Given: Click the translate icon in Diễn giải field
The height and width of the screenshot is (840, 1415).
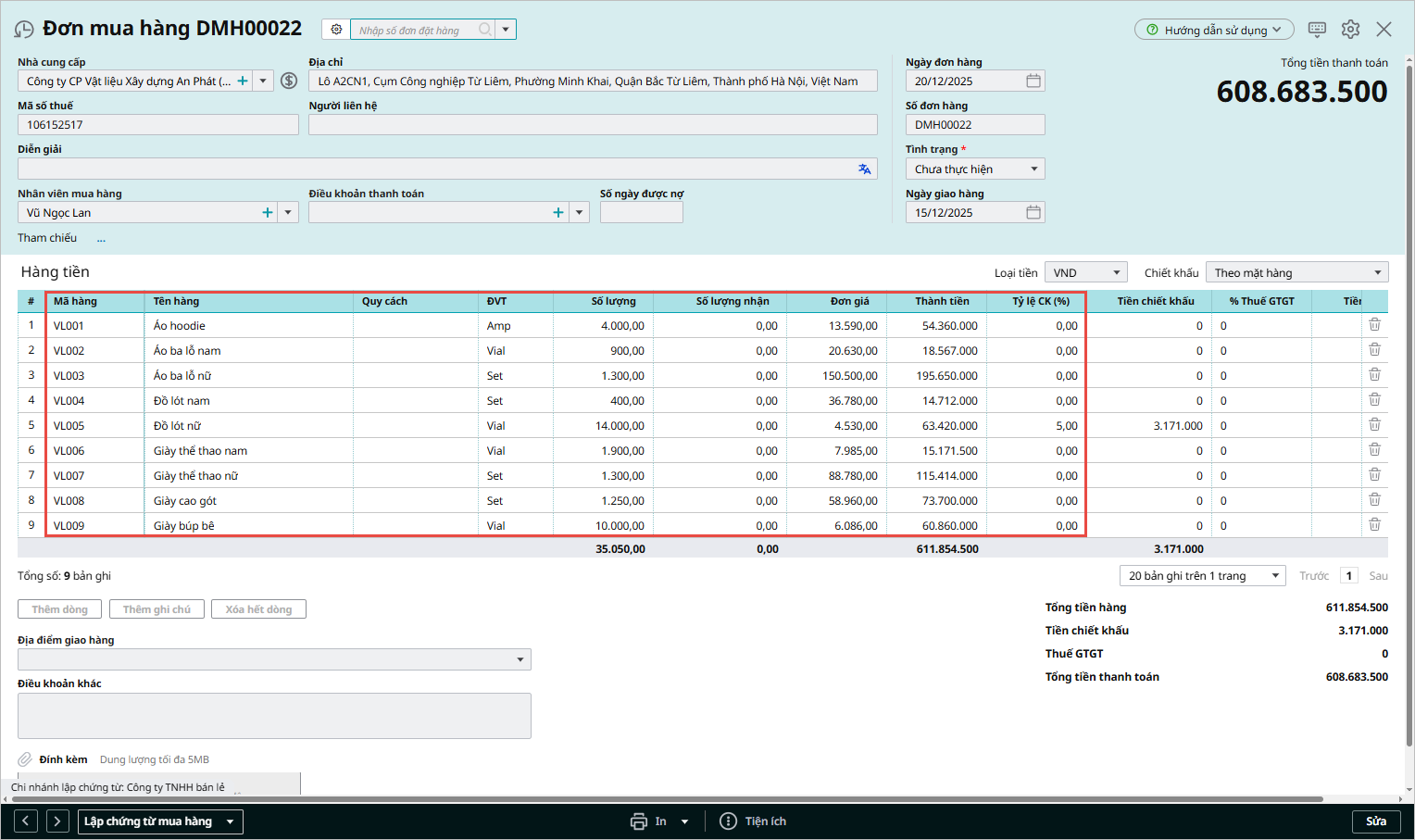Looking at the screenshot, I should pyautogui.click(x=864, y=169).
